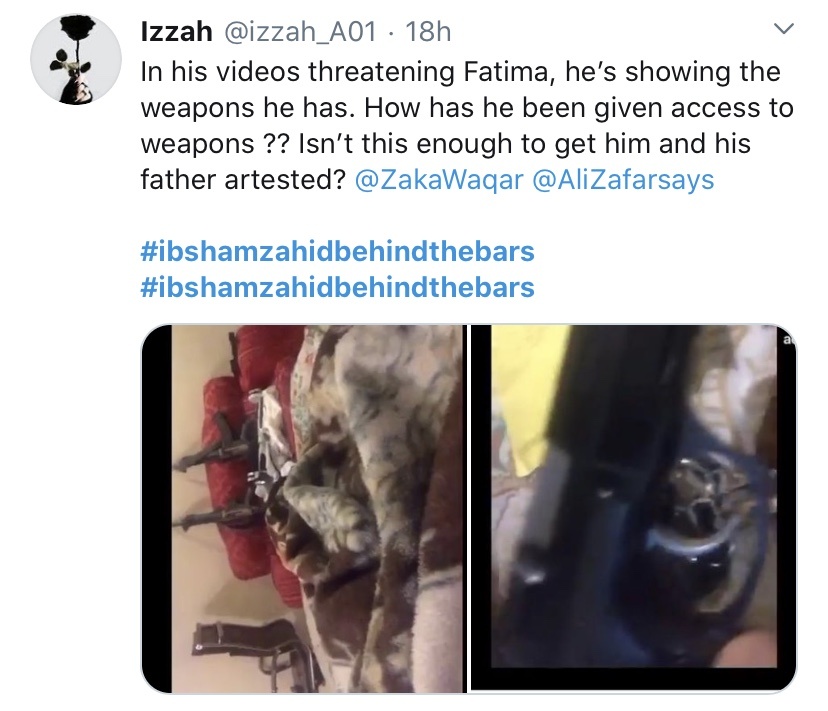Visit the @izzah_A01 handle
This screenshot has height=711, width=828.
point(301,32)
